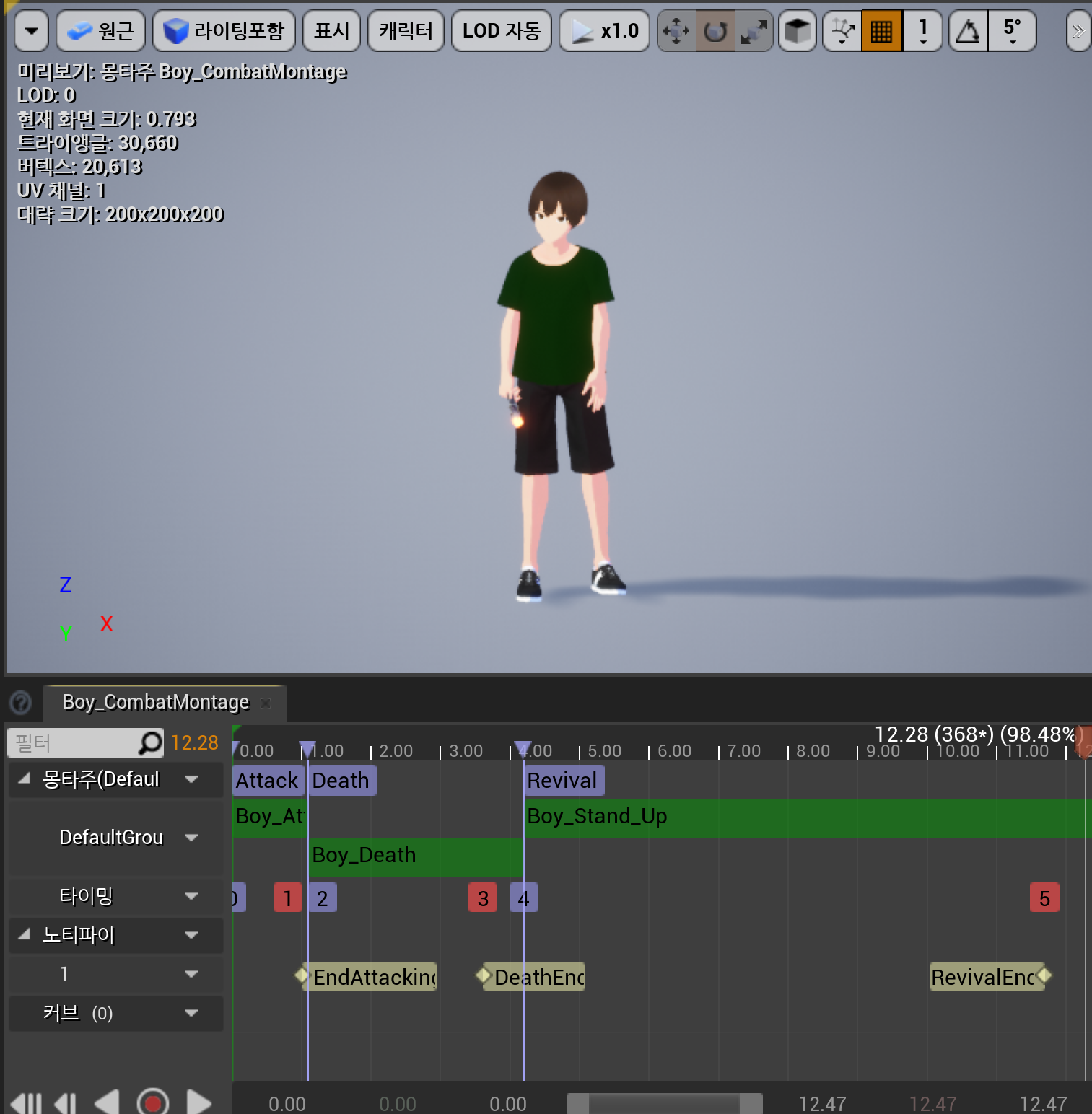Click the cube view mode icon

click(798, 30)
